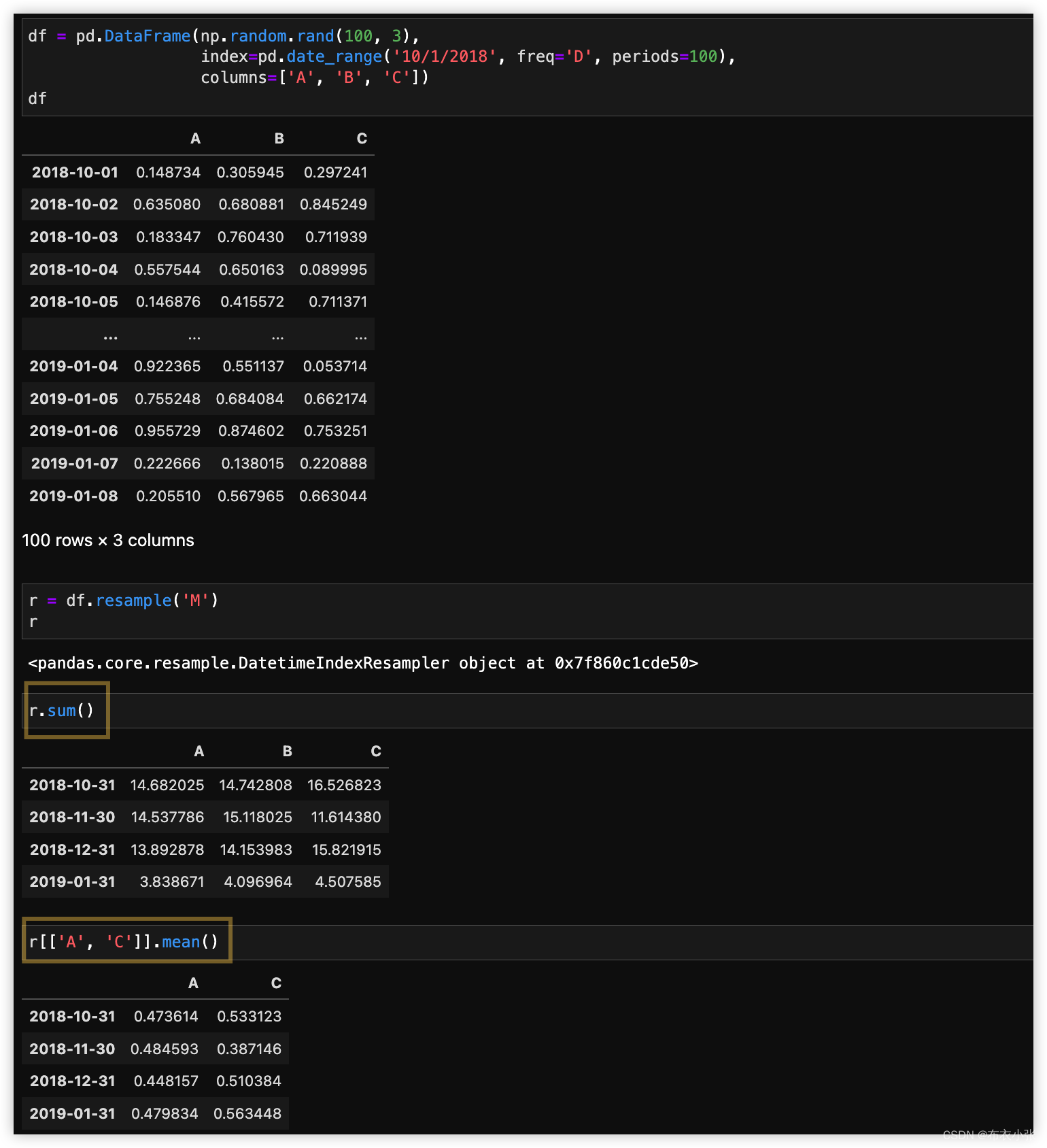
Task: Click sum value 16.526823
Action: (x=345, y=786)
